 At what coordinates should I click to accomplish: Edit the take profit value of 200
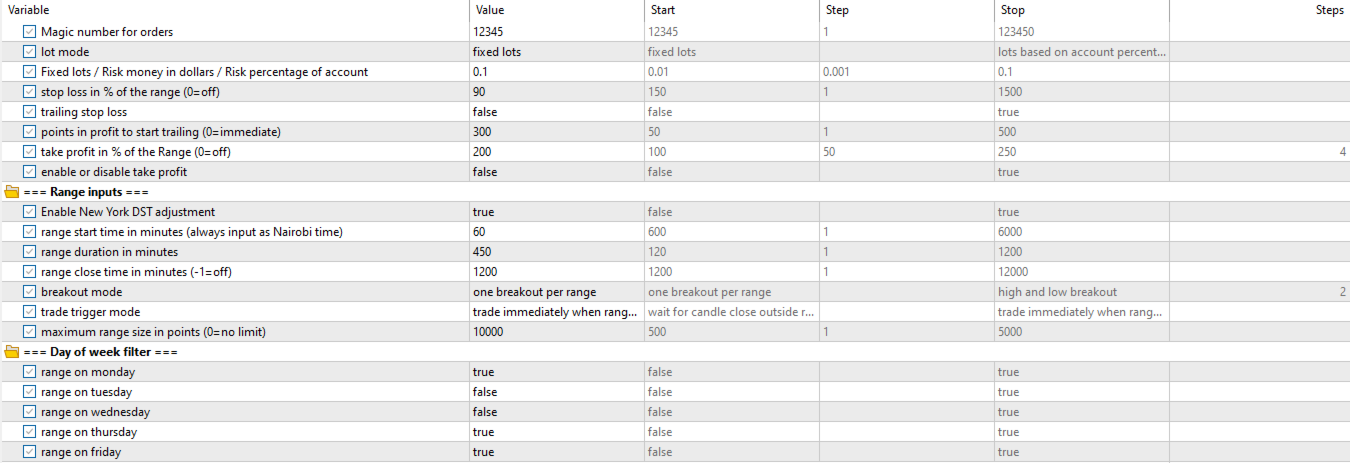pos(556,152)
